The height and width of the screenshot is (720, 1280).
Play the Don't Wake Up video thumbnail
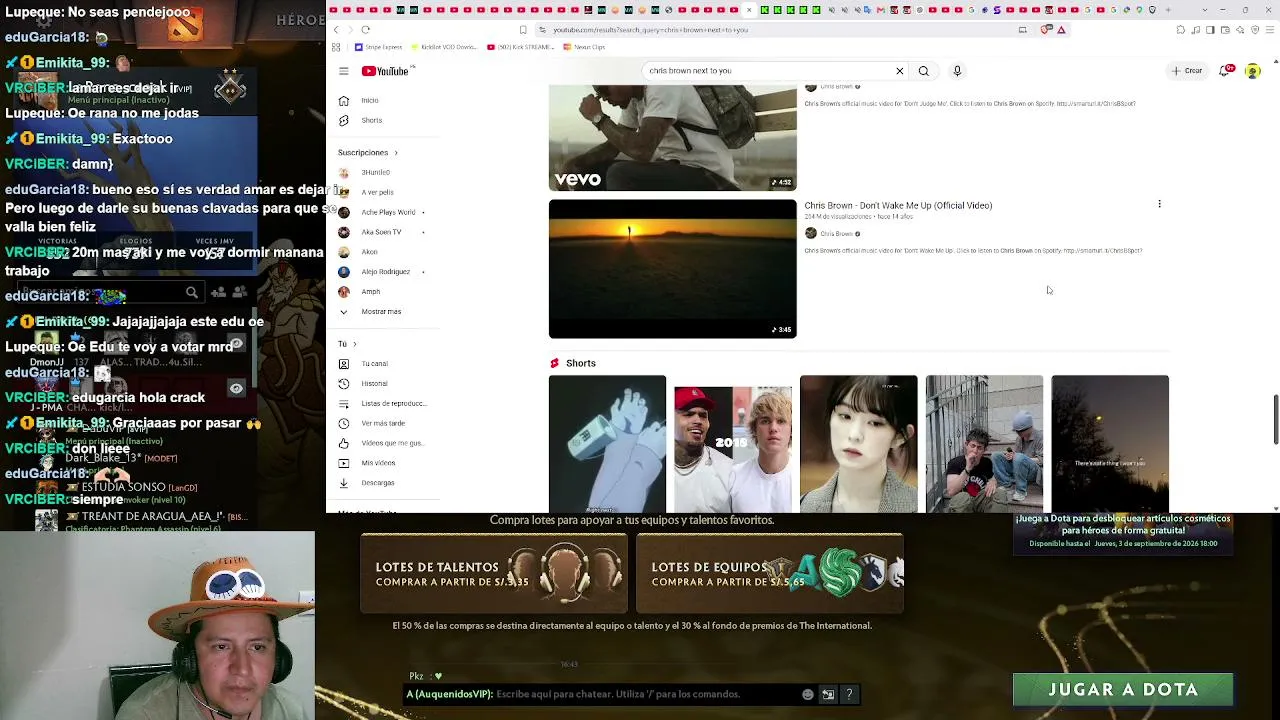pyautogui.click(x=672, y=269)
